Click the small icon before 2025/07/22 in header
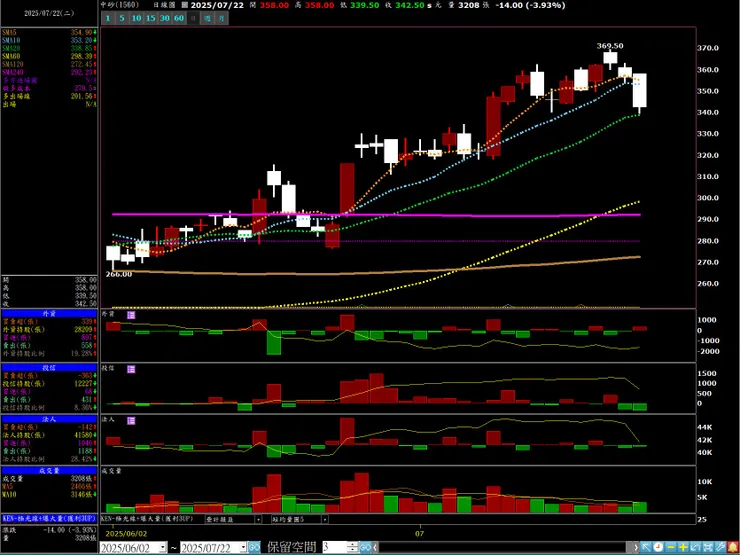This screenshot has width=740, height=555. point(185,5)
